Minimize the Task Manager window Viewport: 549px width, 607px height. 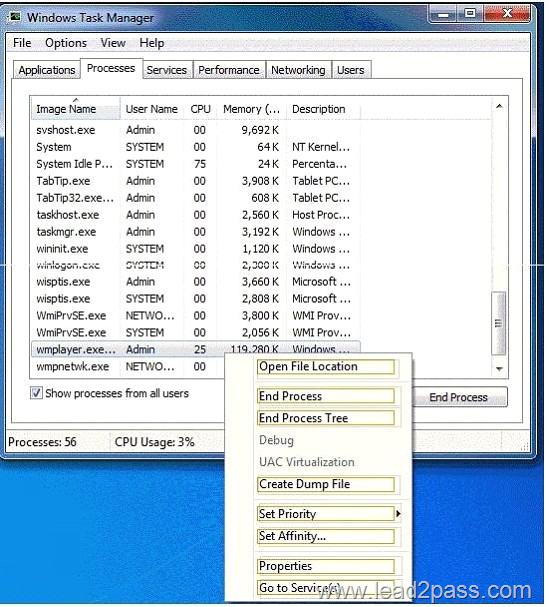[x=443, y=14]
